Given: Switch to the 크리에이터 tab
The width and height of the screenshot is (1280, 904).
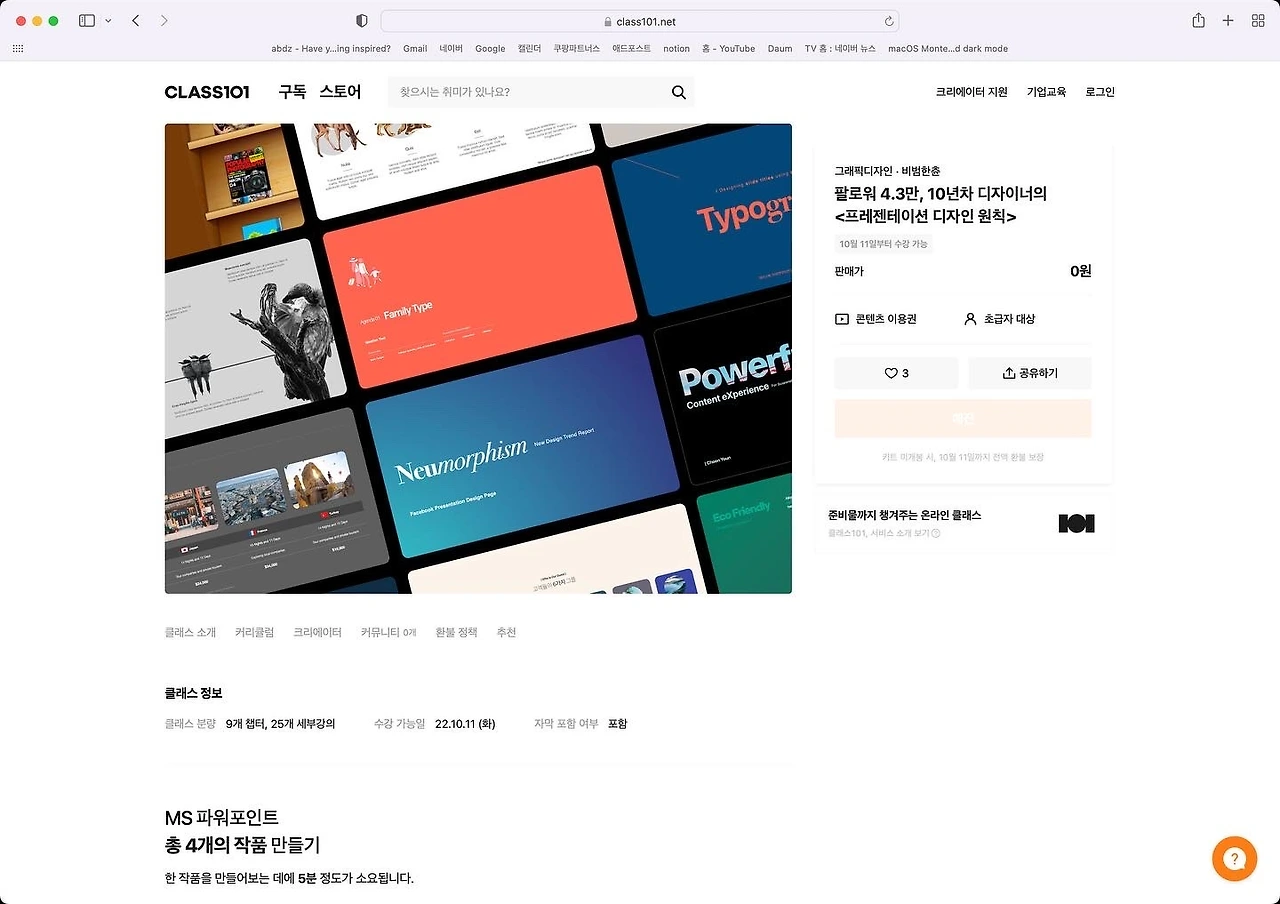Looking at the screenshot, I should [317, 633].
